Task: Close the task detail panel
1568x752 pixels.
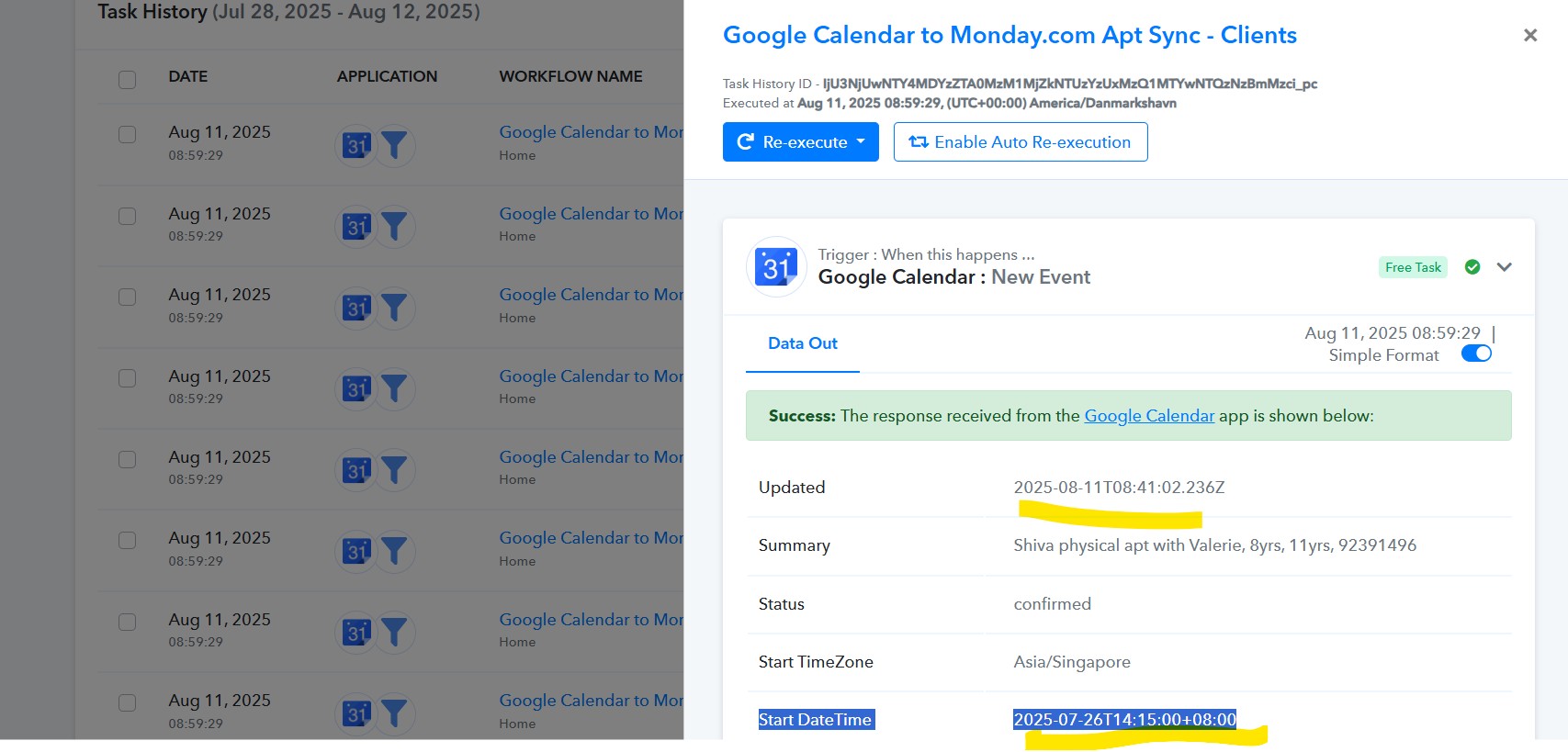Action: point(1529,35)
